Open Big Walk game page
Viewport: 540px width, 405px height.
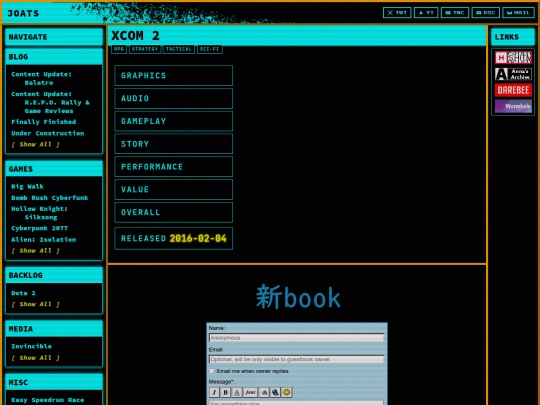click(x=27, y=186)
